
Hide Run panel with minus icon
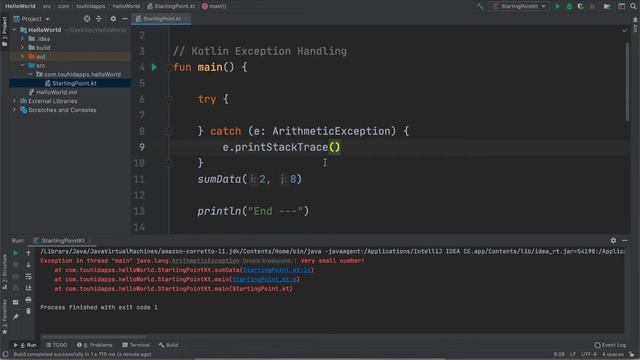pos(624,240)
